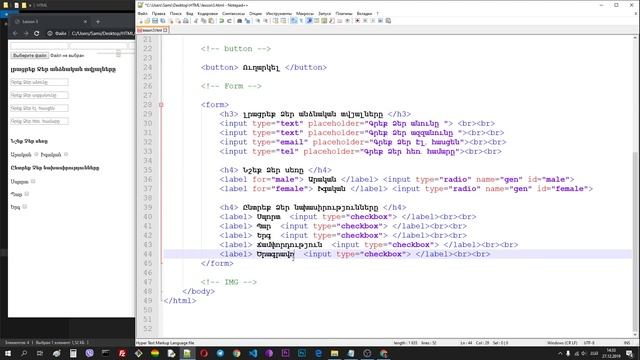Click the New file icon in Notepad++ toolbar
This screenshot has width=640, height=360.
141,20
